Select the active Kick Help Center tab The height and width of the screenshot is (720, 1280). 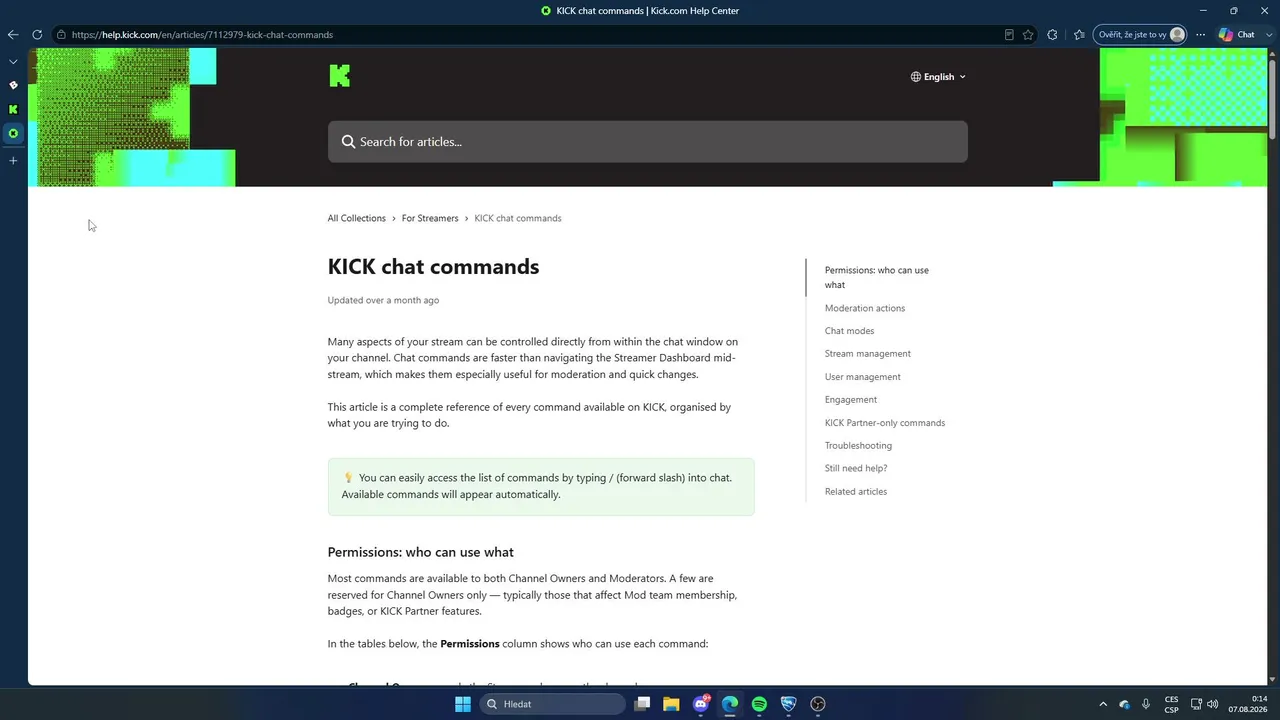(13, 133)
